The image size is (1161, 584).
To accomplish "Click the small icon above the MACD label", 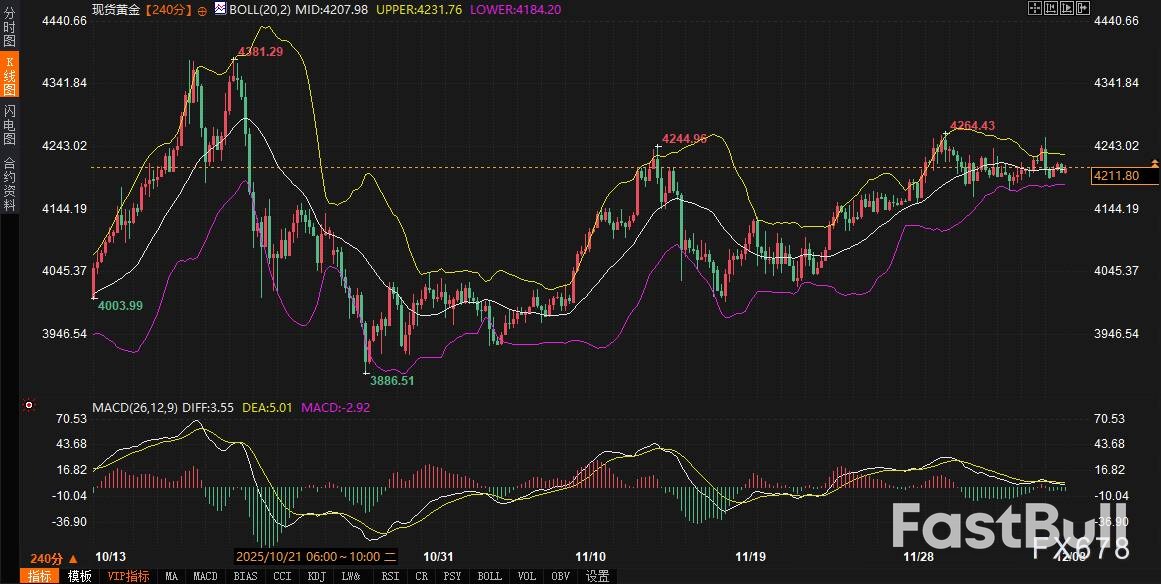I will 28,406.
